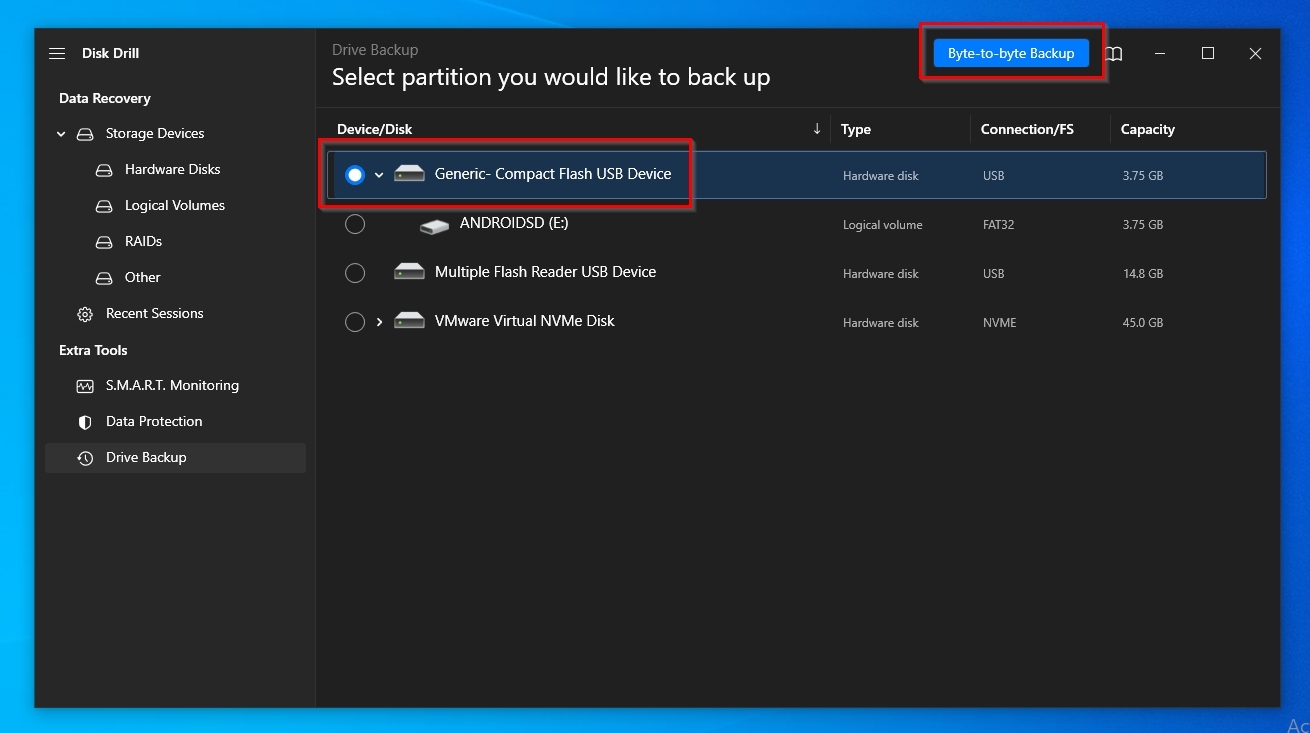Open Storage Devices in the sidebar
The width and height of the screenshot is (1310, 733).
[x=155, y=133]
